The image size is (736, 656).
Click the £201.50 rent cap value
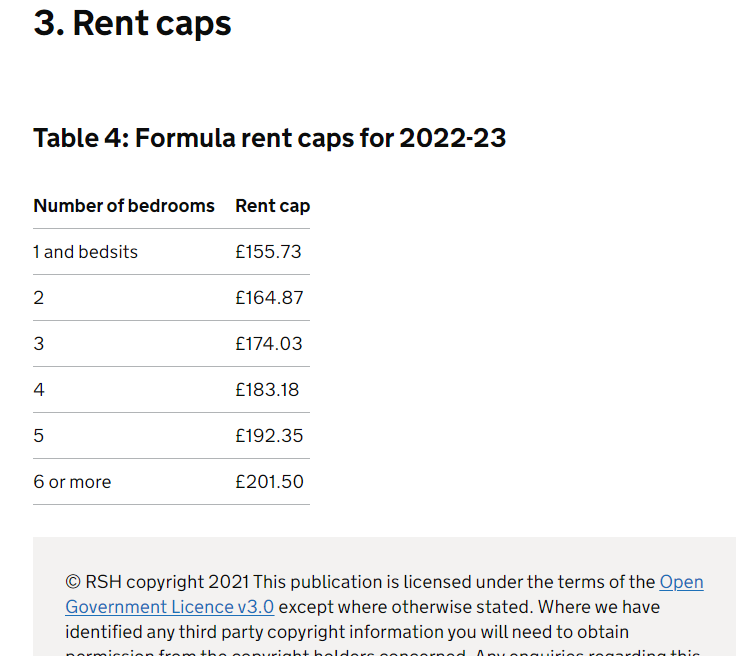click(x=269, y=482)
